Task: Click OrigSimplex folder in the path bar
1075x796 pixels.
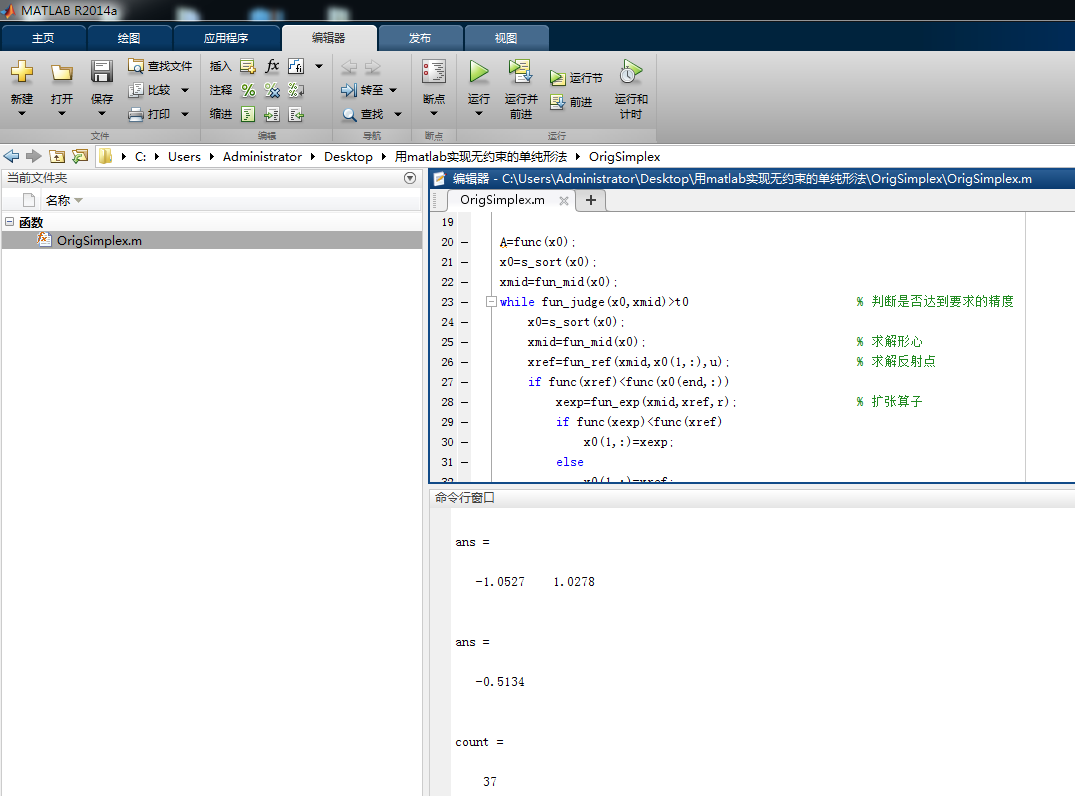Action: (x=625, y=157)
